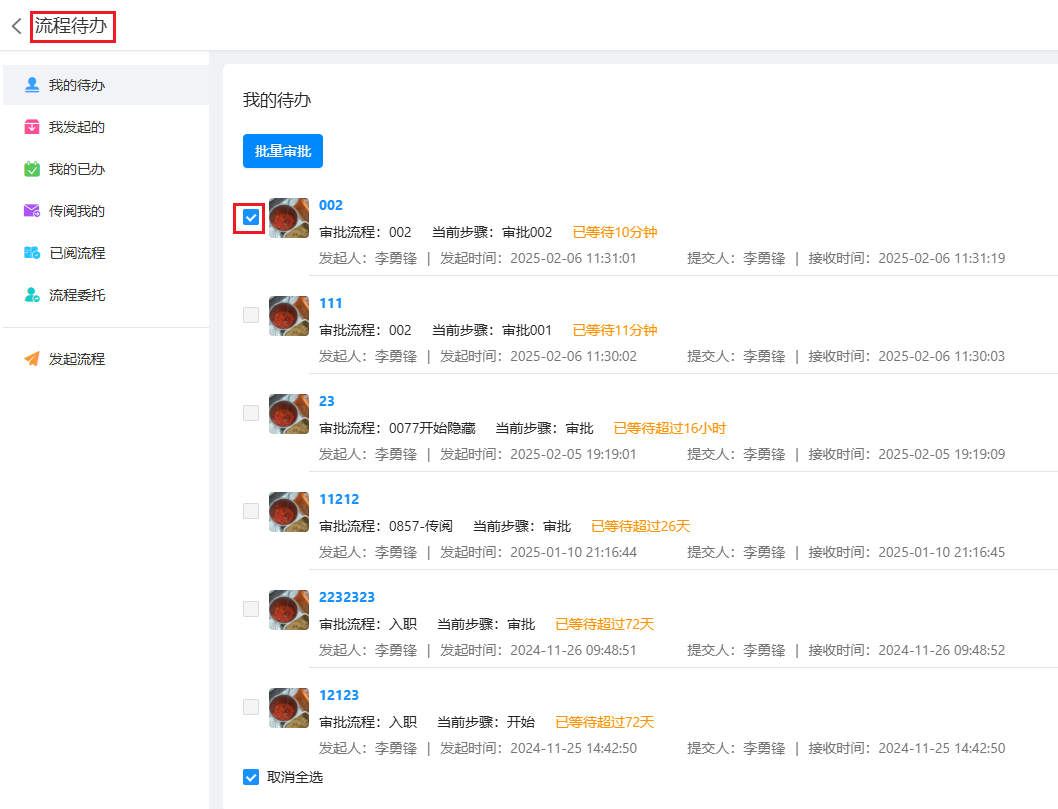Click the avatar thumbnail of item 111
The image size is (1058, 809).
pyautogui.click(x=289, y=315)
